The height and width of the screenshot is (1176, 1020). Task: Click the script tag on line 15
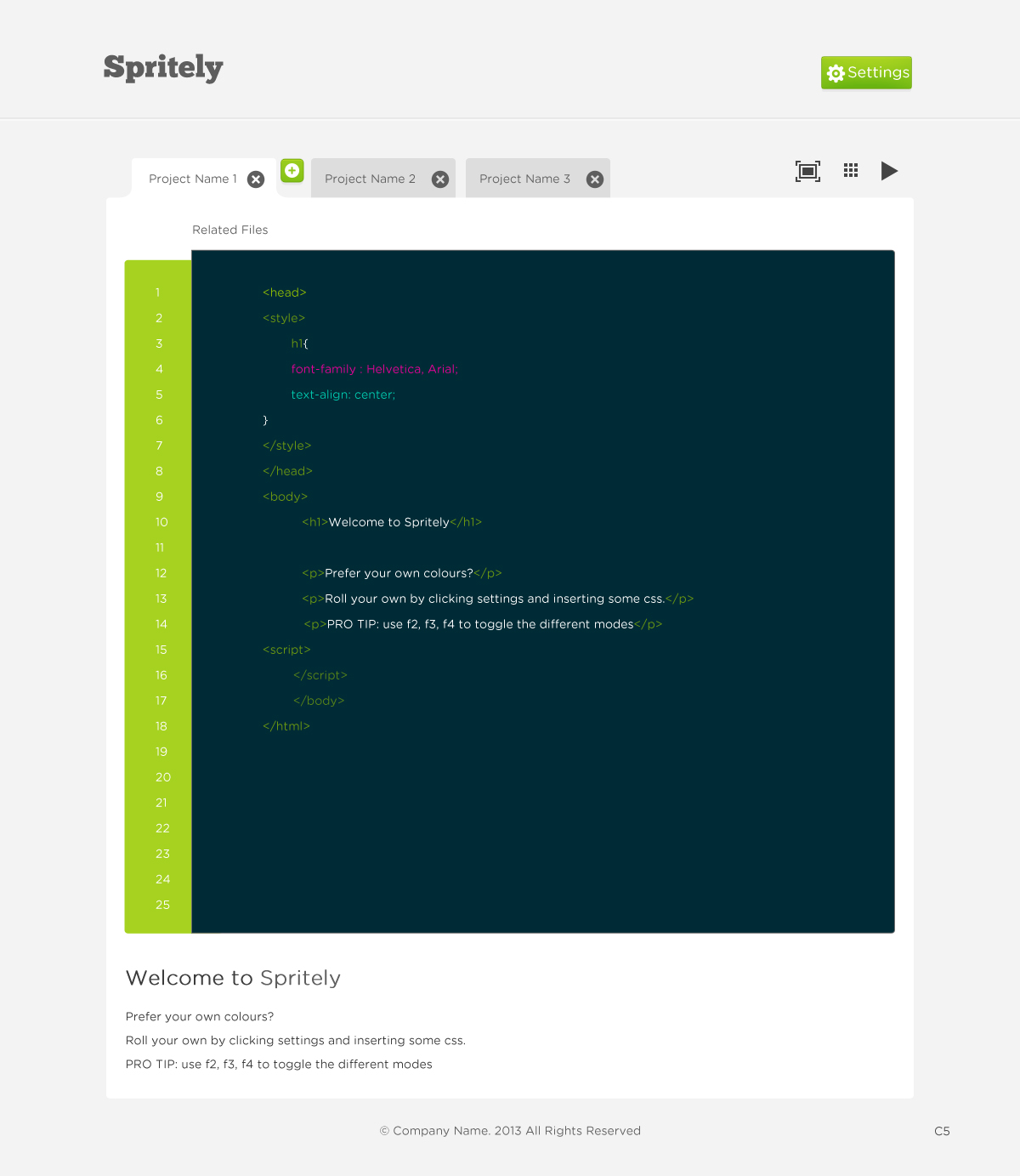(x=286, y=650)
